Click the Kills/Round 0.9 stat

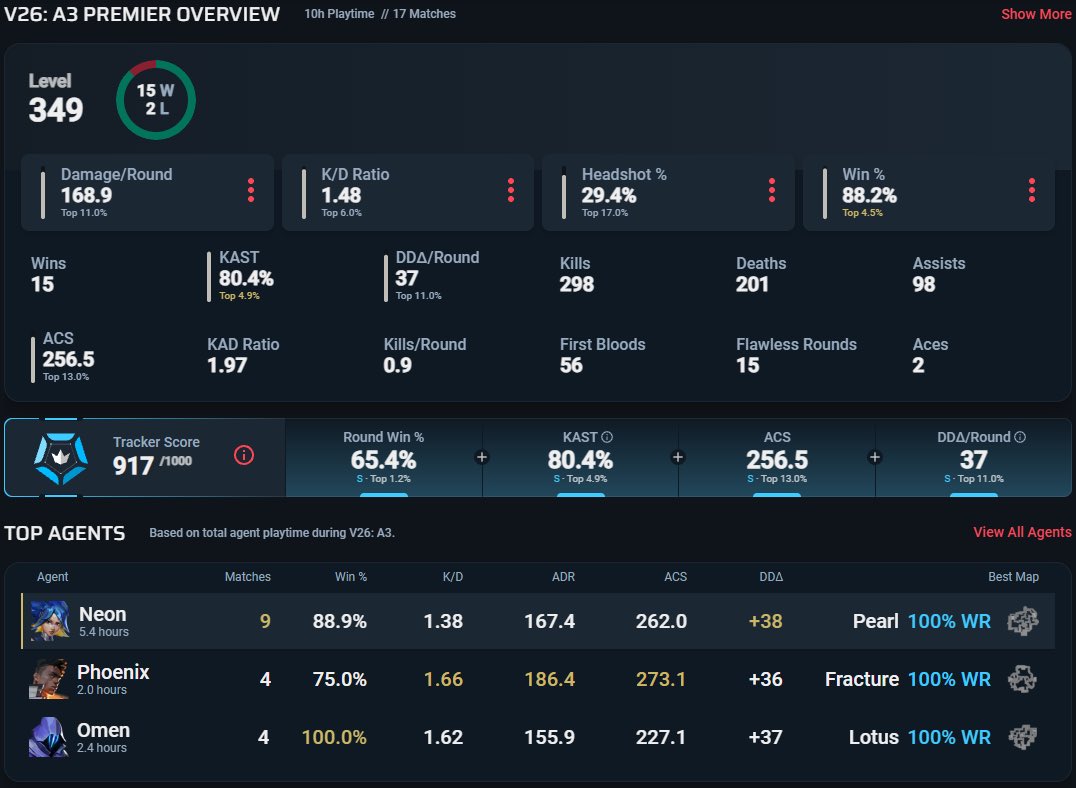coord(425,355)
